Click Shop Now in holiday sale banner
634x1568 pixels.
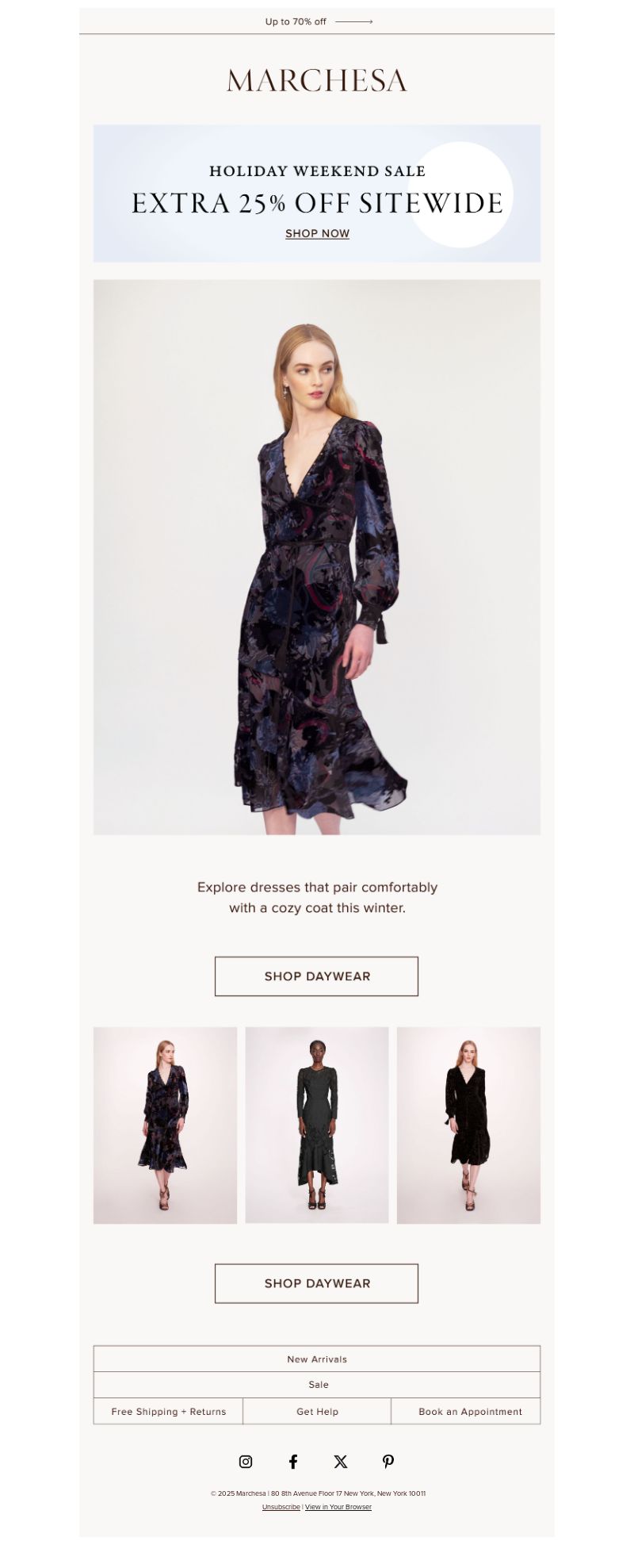click(317, 233)
